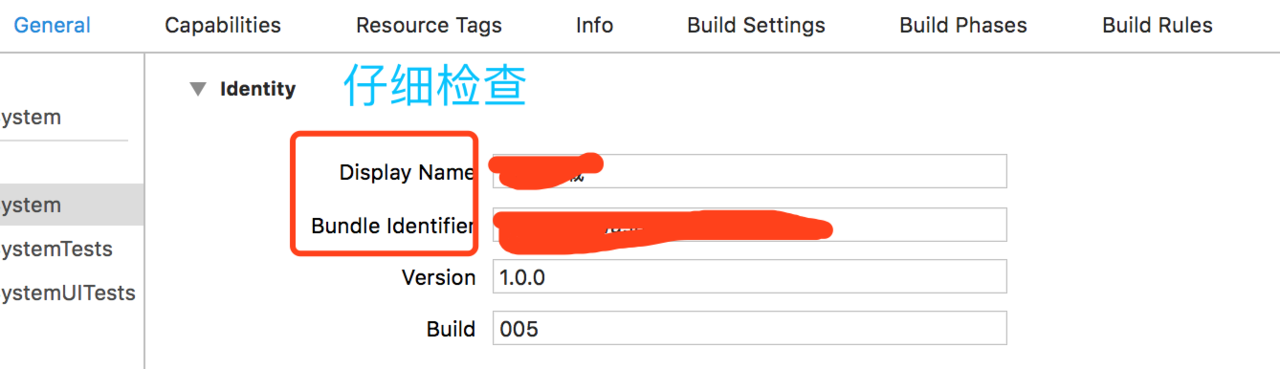Click the Identity section heading
Image resolution: width=1280 pixels, height=369 pixels.
click(x=258, y=89)
